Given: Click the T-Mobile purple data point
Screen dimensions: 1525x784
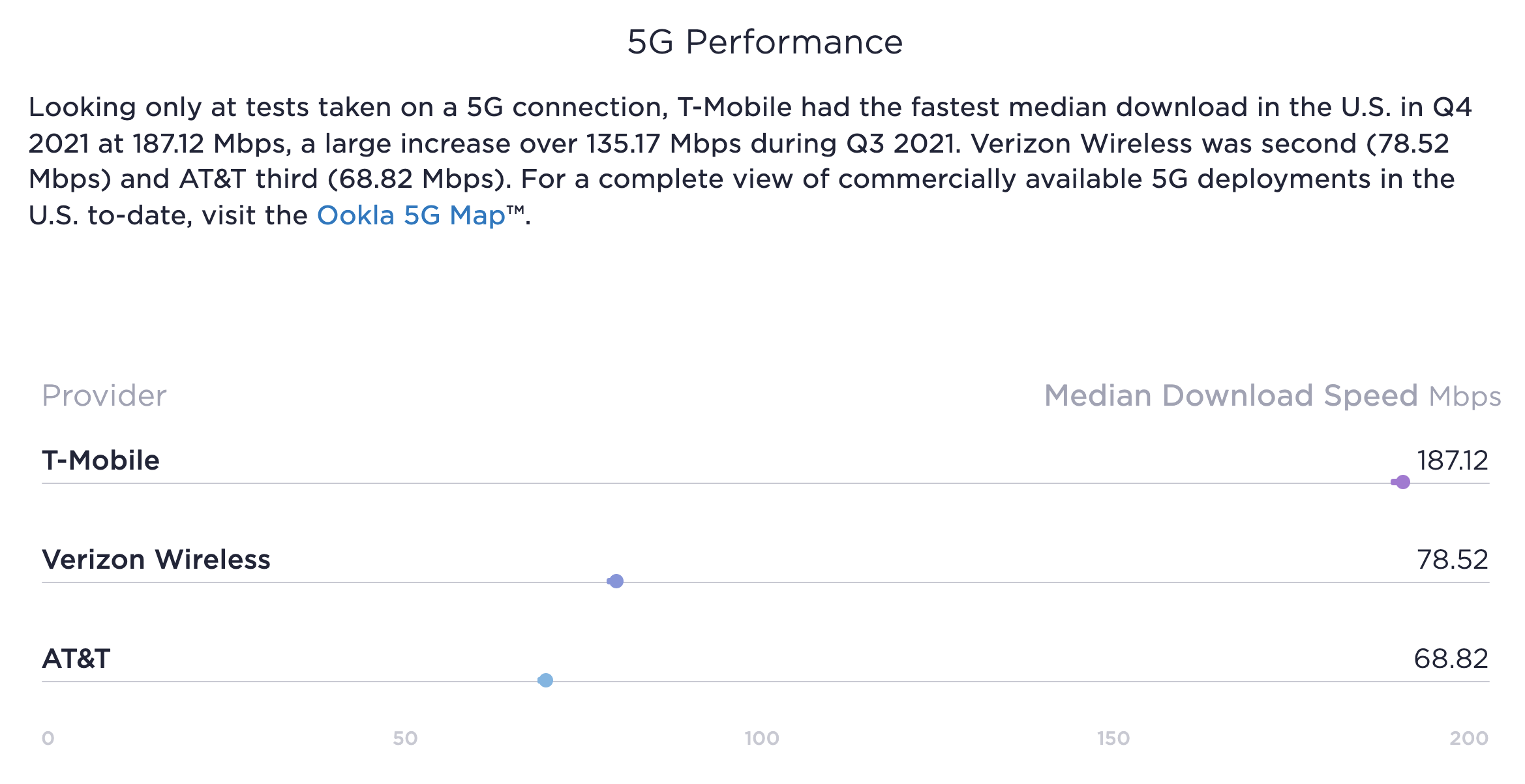Looking at the screenshot, I should pyautogui.click(x=1402, y=482).
